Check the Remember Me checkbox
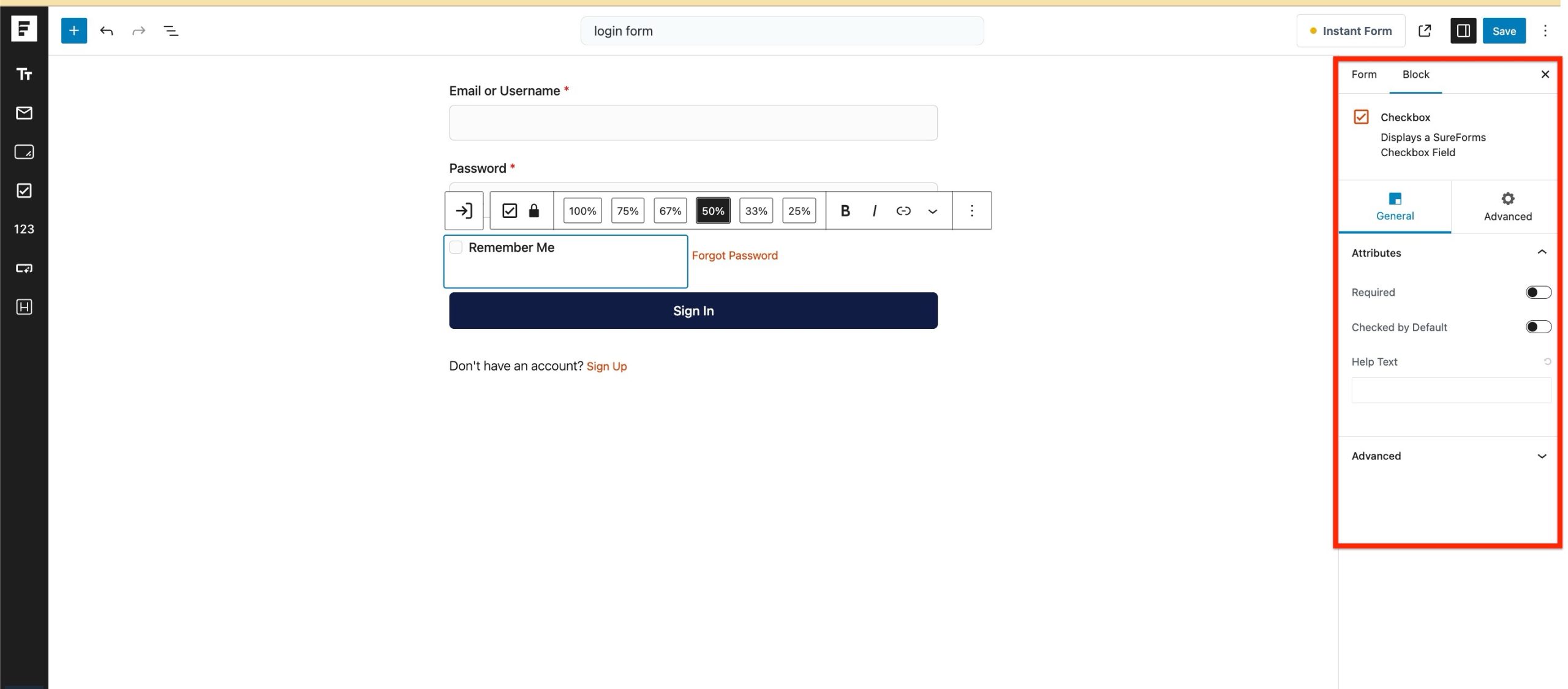Screen dimensions: 1568x689 click(456, 247)
